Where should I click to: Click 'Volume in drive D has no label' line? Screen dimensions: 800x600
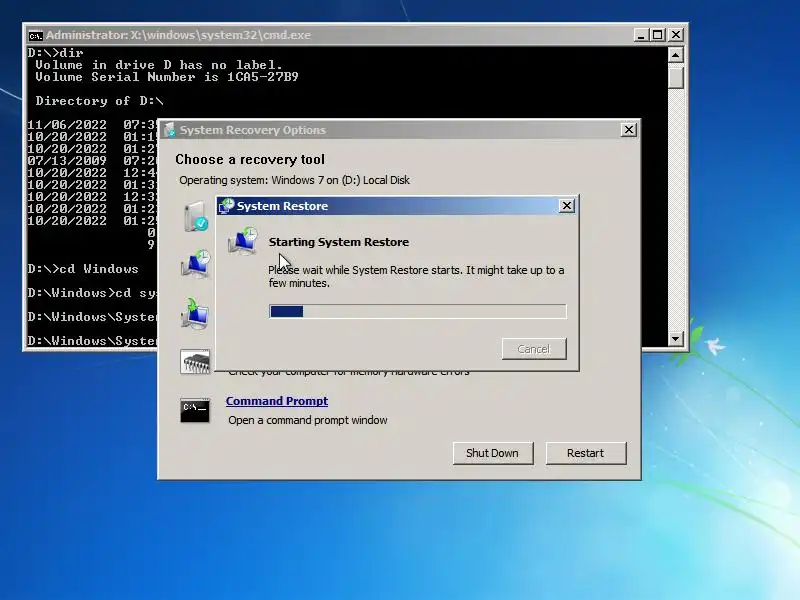(x=159, y=65)
